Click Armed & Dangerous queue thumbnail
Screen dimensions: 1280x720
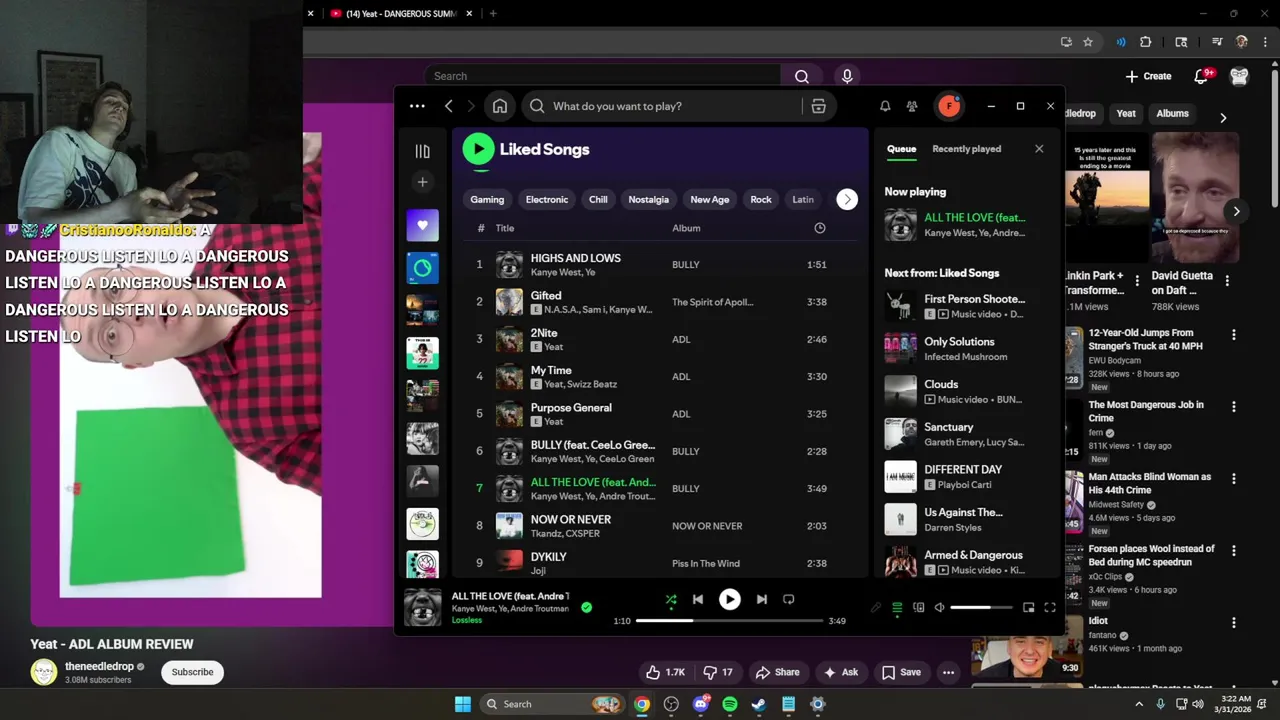(900, 562)
